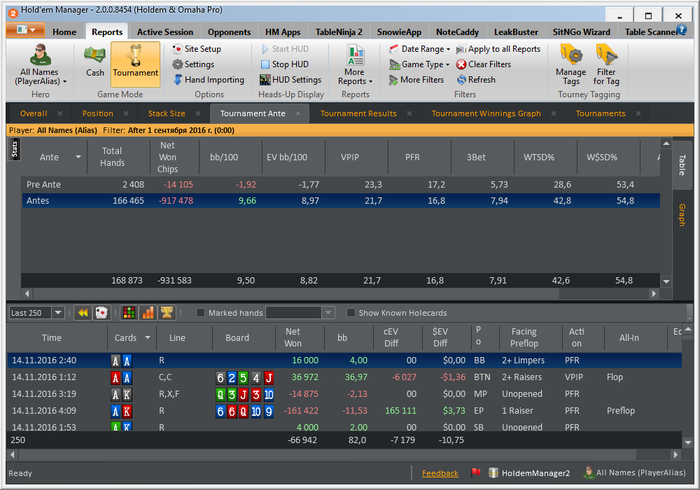The image size is (700, 490).
Task: Select the hand at 14.11.2016 4:09
Action: click(344, 411)
